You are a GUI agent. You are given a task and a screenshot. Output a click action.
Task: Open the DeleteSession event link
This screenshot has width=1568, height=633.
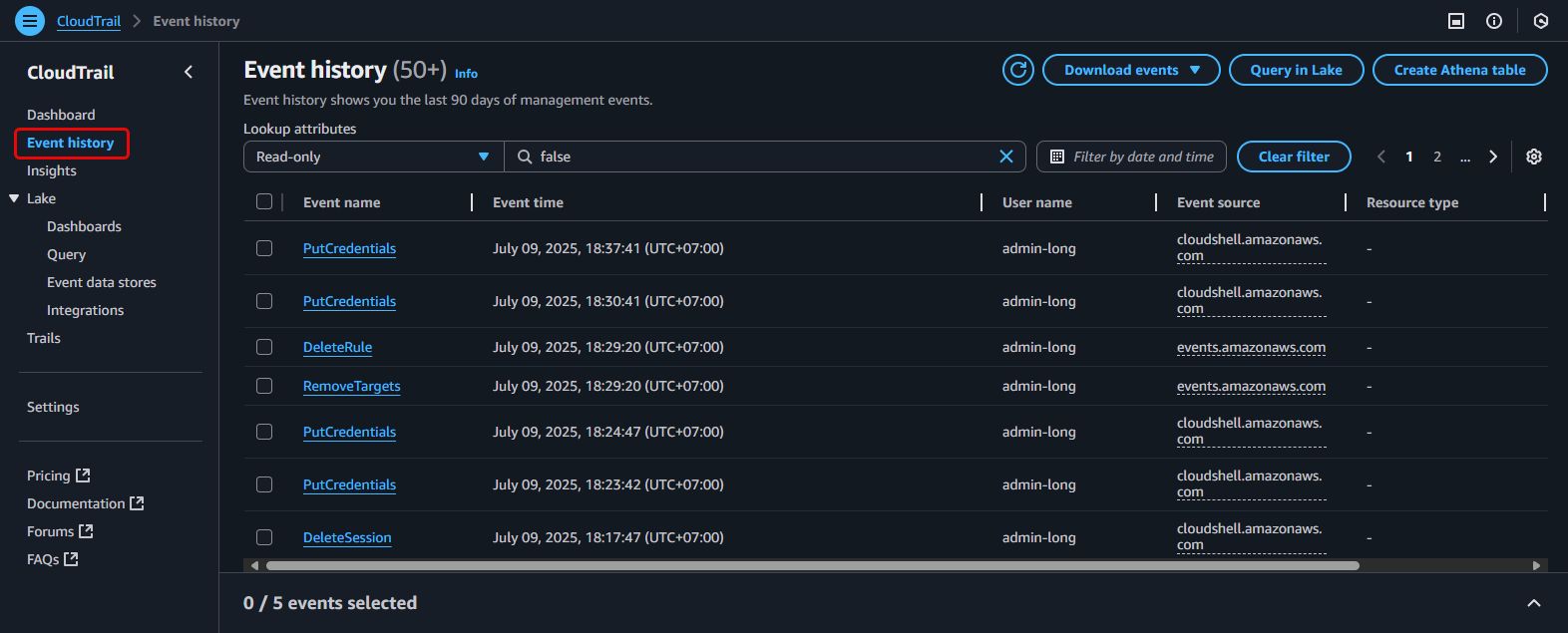coord(347,537)
